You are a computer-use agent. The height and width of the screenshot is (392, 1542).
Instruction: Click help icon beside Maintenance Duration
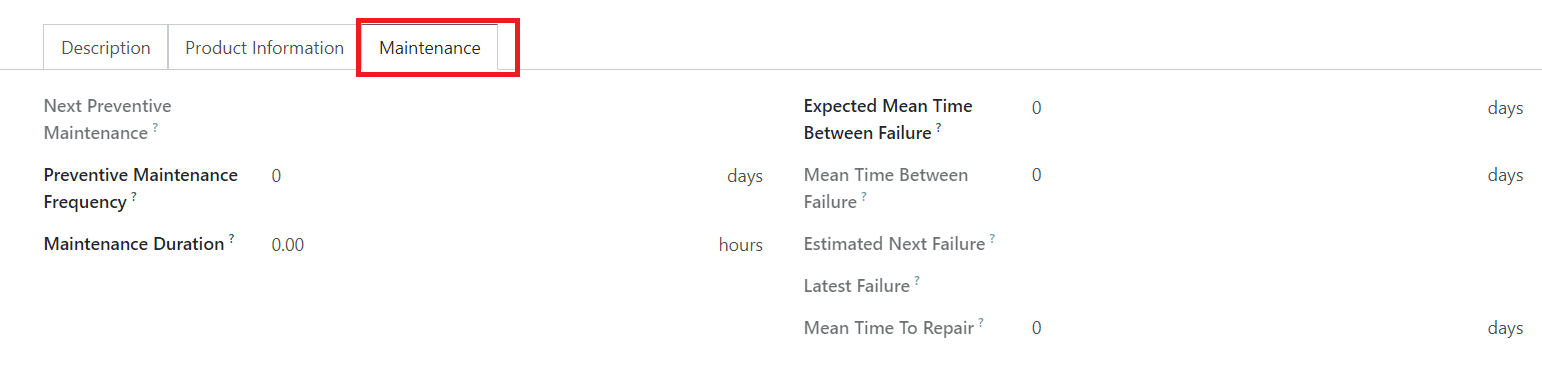(x=232, y=238)
